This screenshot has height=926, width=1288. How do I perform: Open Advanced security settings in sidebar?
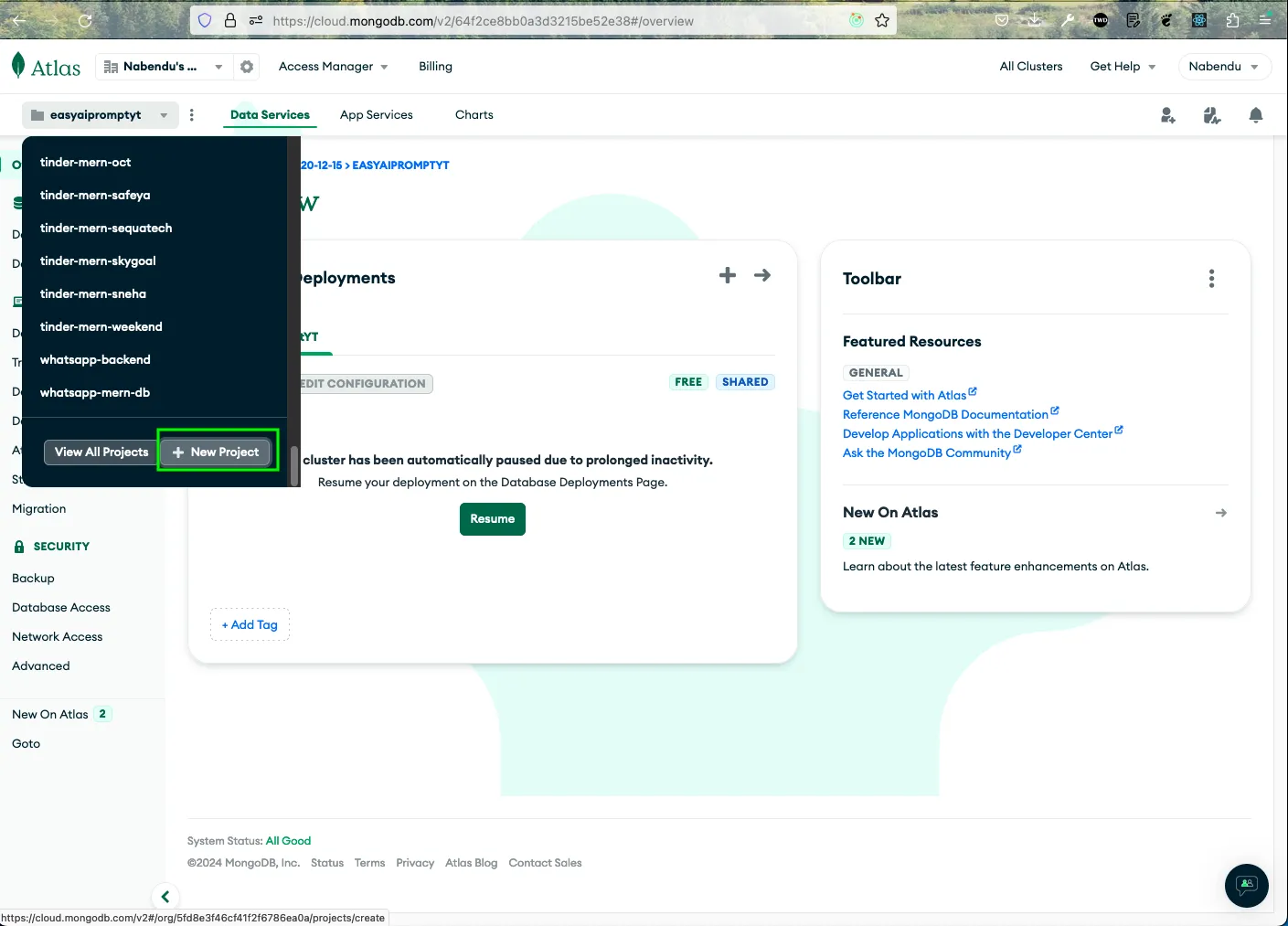pyautogui.click(x=41, y=665)
